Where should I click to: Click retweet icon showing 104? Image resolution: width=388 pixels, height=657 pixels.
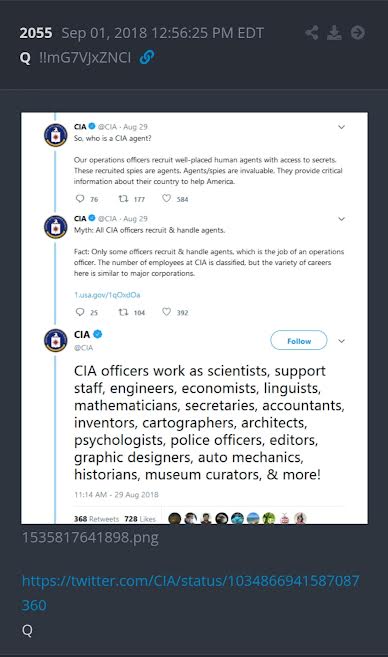[123, 312]
